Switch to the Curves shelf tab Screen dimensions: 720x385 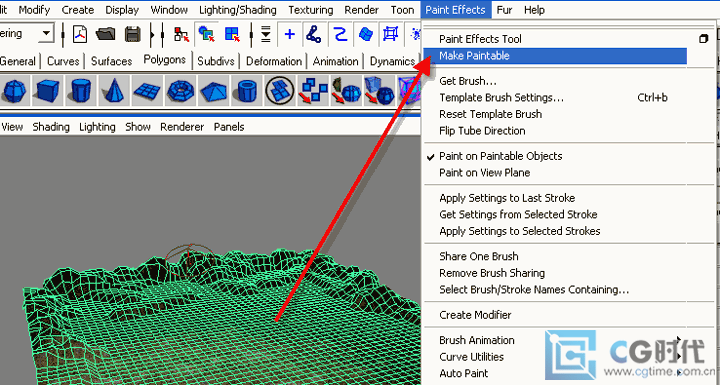pyautogui.click(x=63, y=61)
